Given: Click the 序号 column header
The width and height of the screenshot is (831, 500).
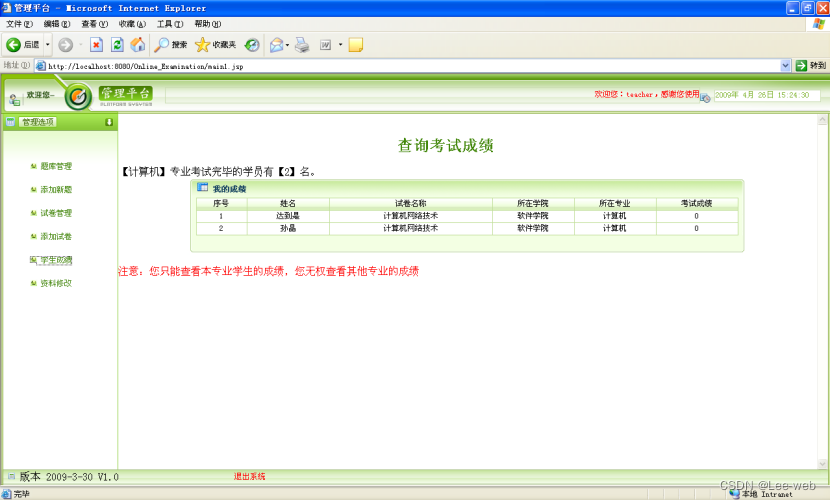Looking at the screenshot, I should tap(221, 203).
